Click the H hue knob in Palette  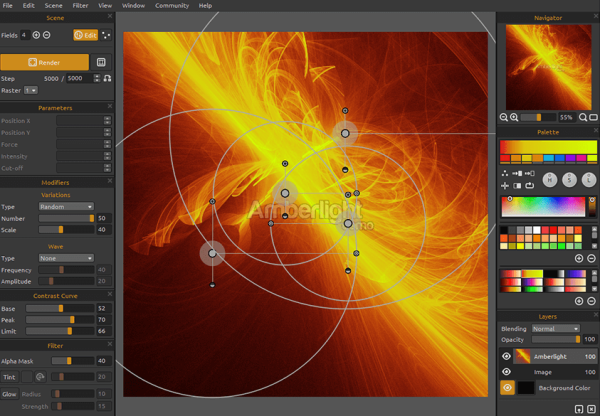(550, 179)
